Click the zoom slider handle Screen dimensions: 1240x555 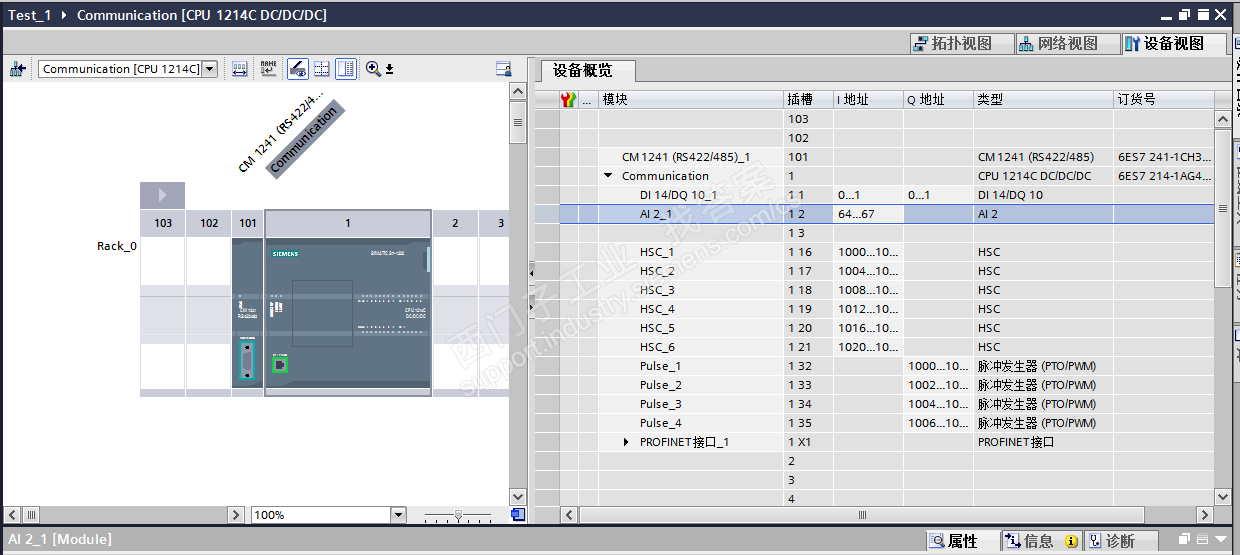(458, 515)
